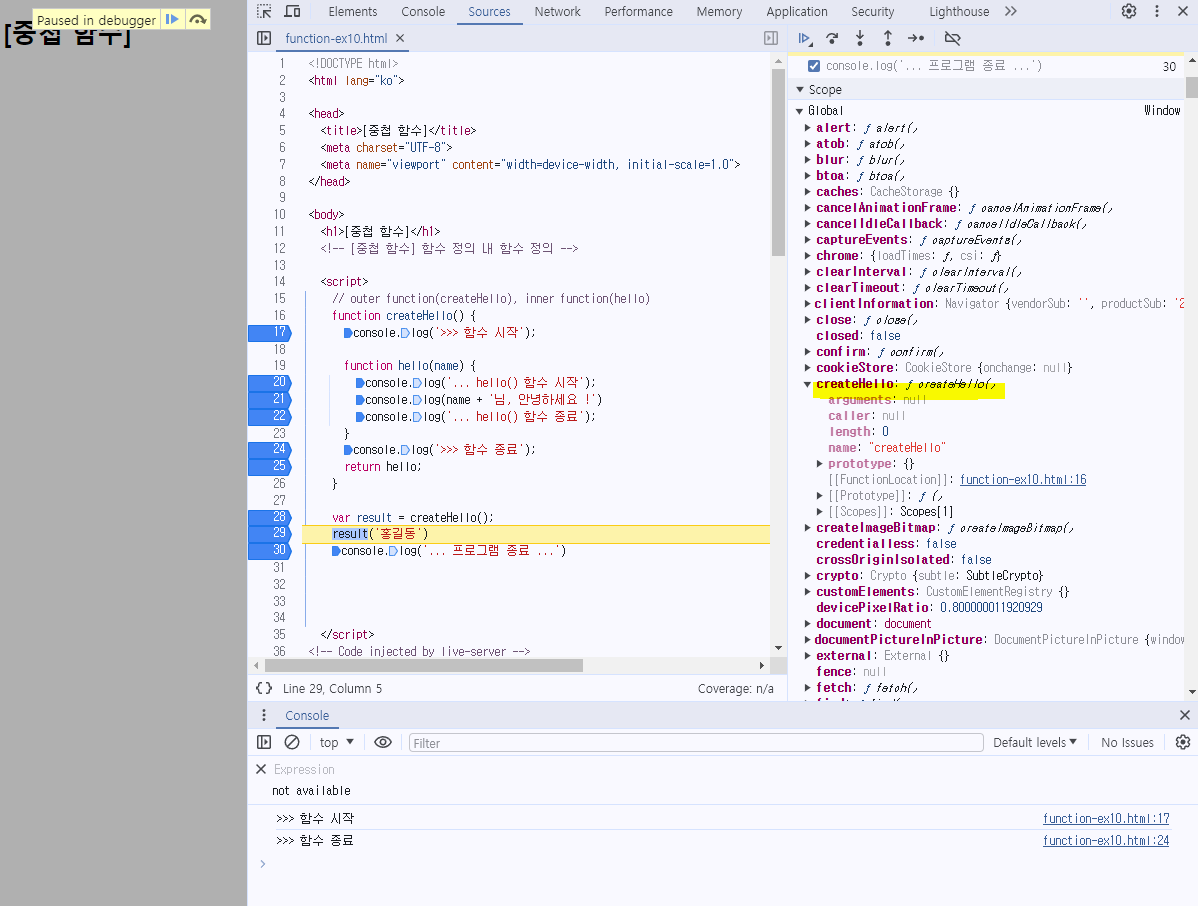Toggle the file navigator sidebar
This screenshot has height=906, width=1198.
(x=264, y=38)
